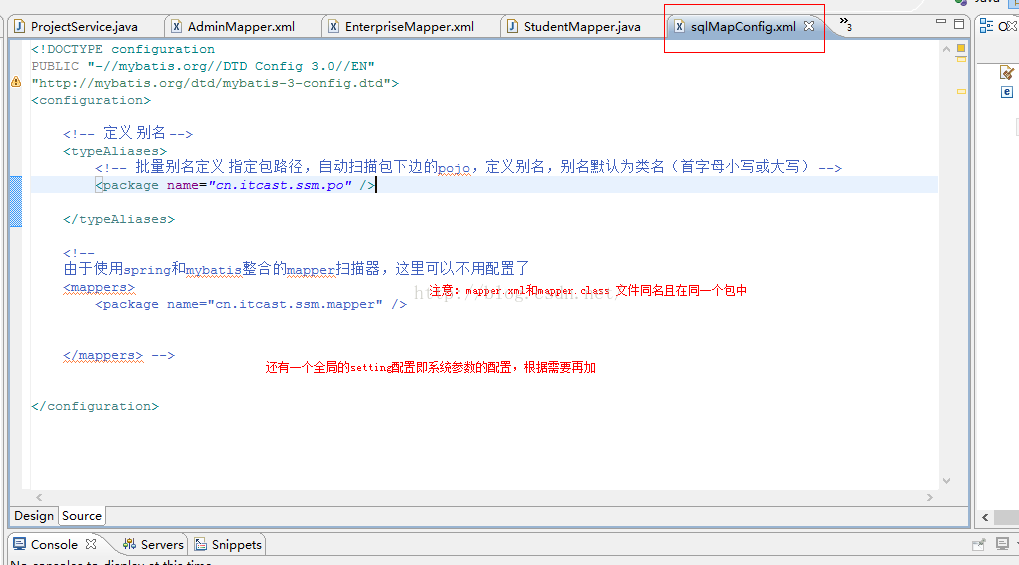Click the "cn.itcast.ssm.mapper" package line
This screenshot has width=1019, height=565.
tap(251, 304)
